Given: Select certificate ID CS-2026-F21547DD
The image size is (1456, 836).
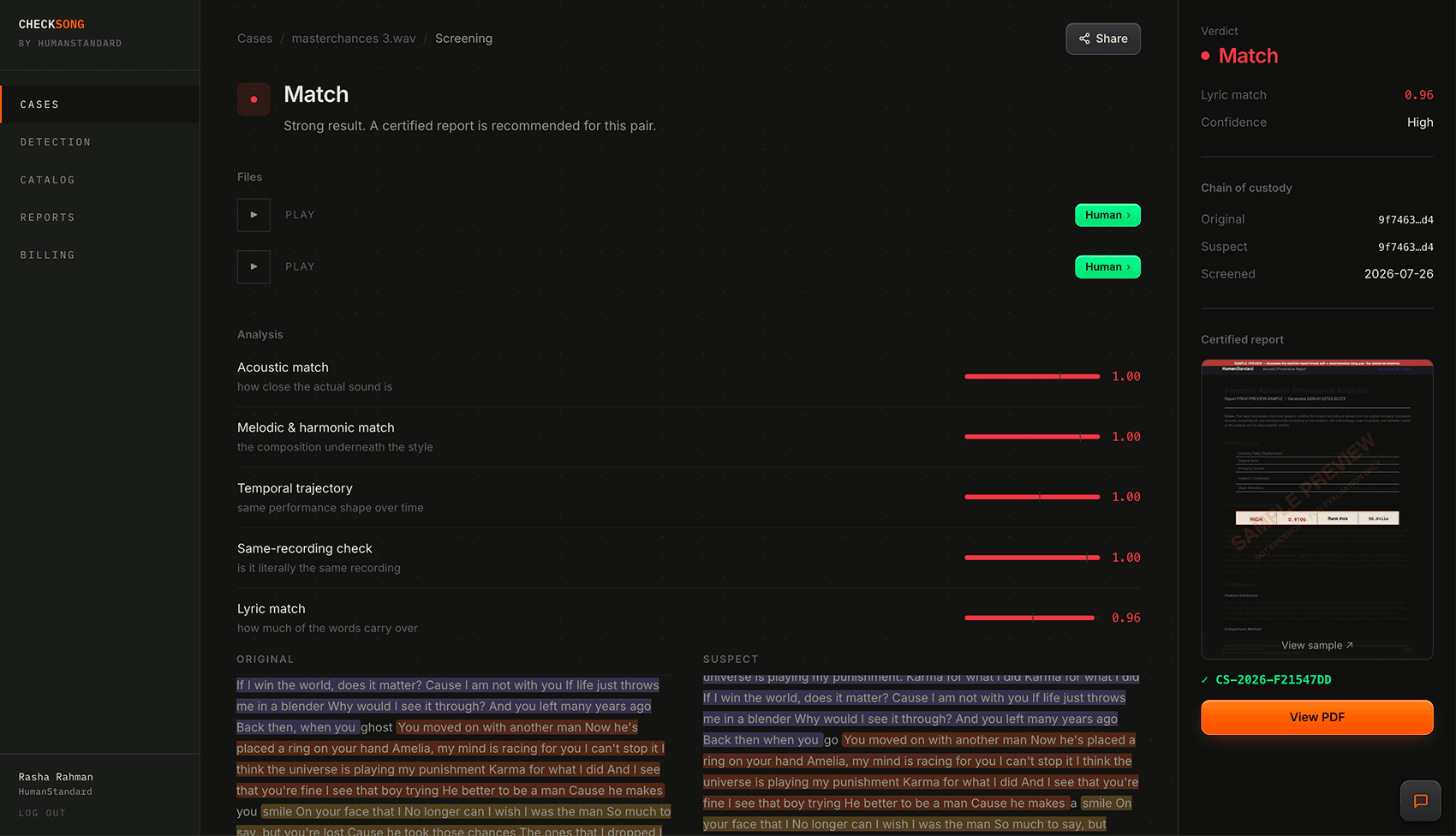Looking at the screenshot, I should click(x=1273, y=680).
